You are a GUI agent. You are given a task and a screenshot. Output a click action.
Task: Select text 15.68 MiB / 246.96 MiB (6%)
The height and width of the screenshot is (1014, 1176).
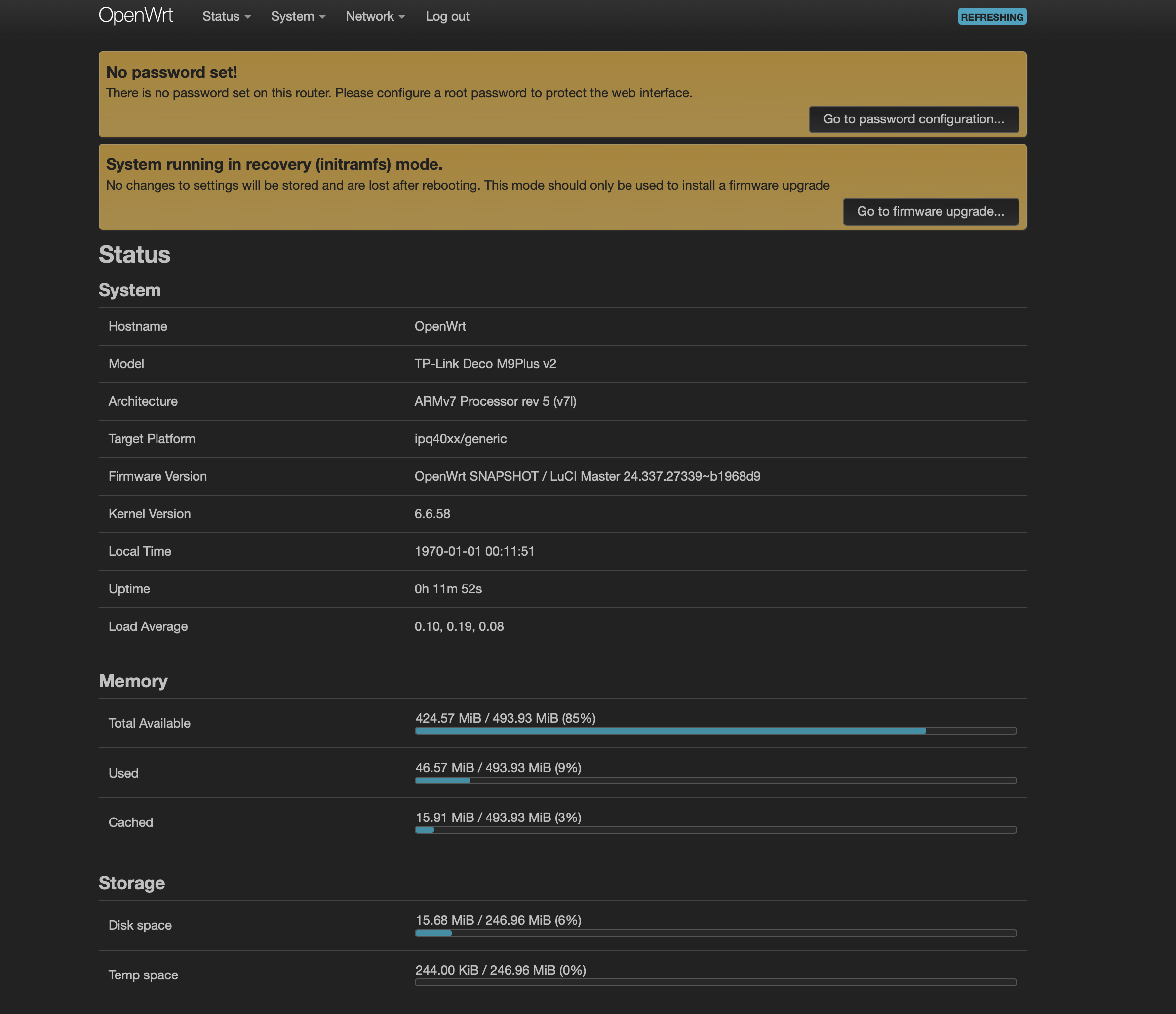coord(498,920)
